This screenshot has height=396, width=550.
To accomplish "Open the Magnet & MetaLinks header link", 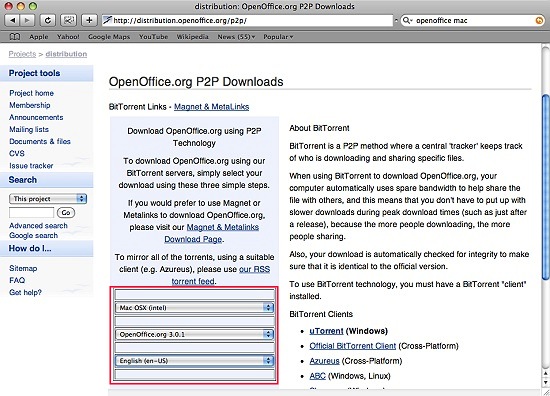I will click(212, 107).
